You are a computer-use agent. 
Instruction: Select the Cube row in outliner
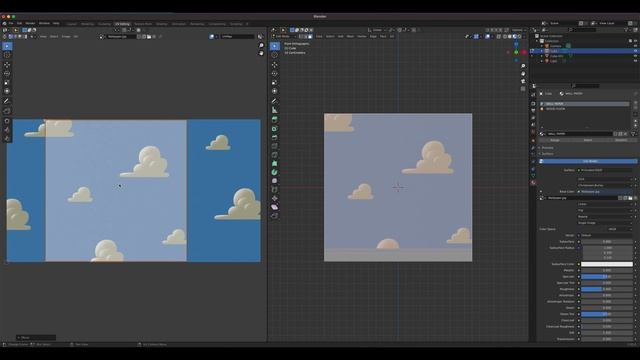point(584,51)
